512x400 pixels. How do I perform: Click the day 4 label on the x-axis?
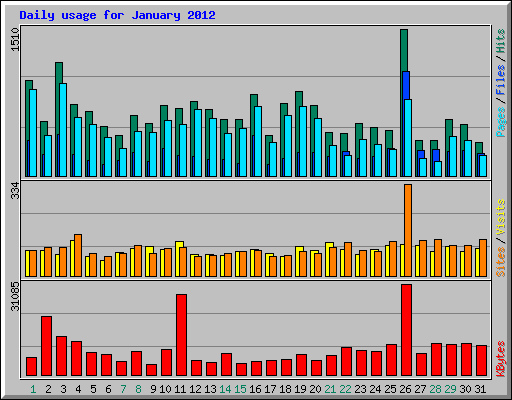pos(78,389)
